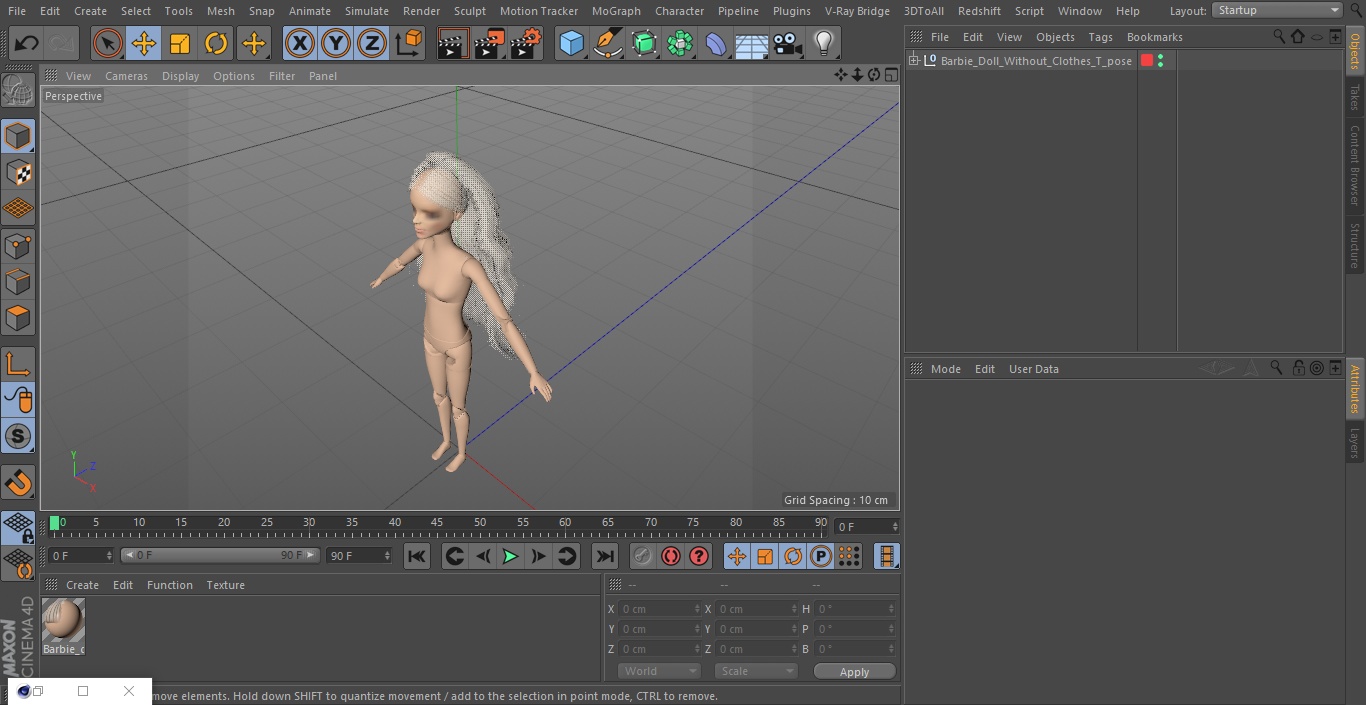Switch to Content Browser side tab

pos(1355,164)
